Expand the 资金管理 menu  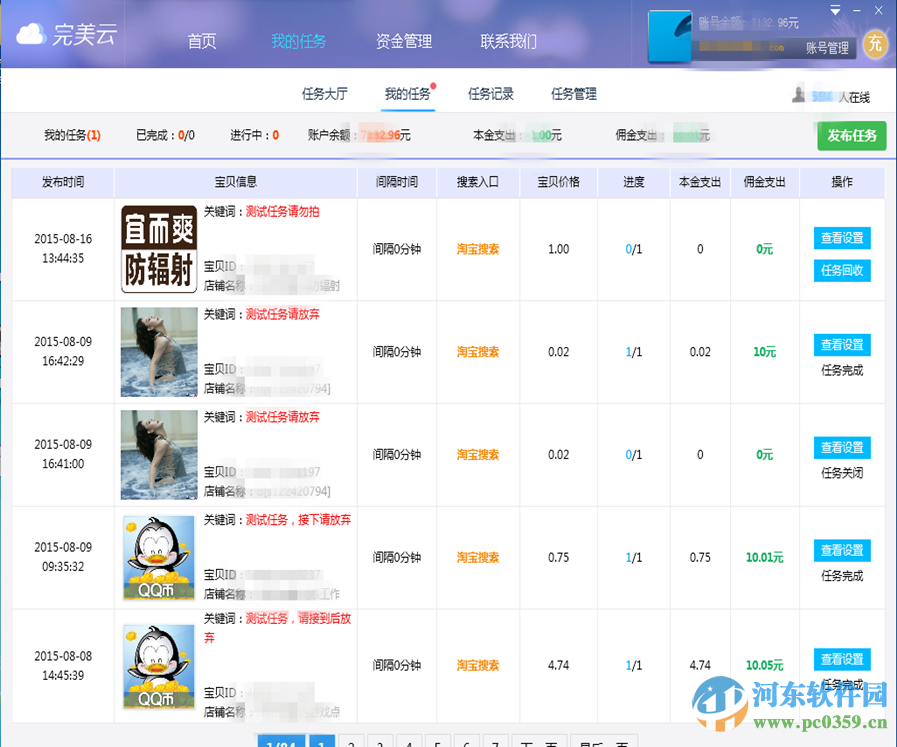tap(403, 42)
